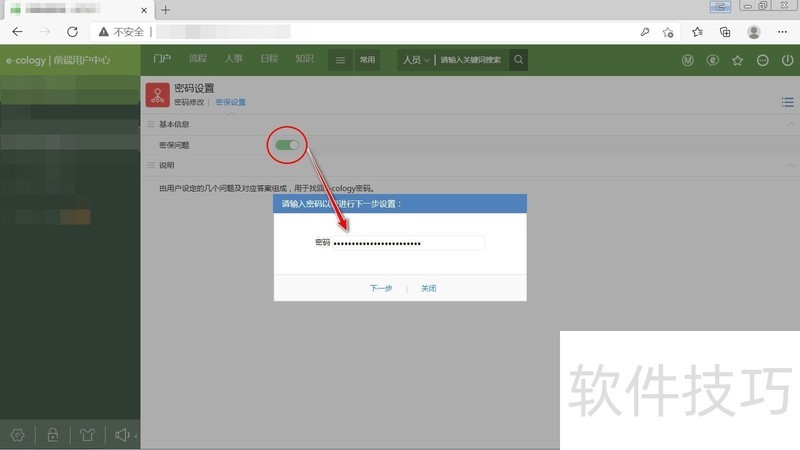This screenshot has height=450, width=800.
Task: Click the shirt theme icon in sidebar footer
Action: tap(87, 435)
